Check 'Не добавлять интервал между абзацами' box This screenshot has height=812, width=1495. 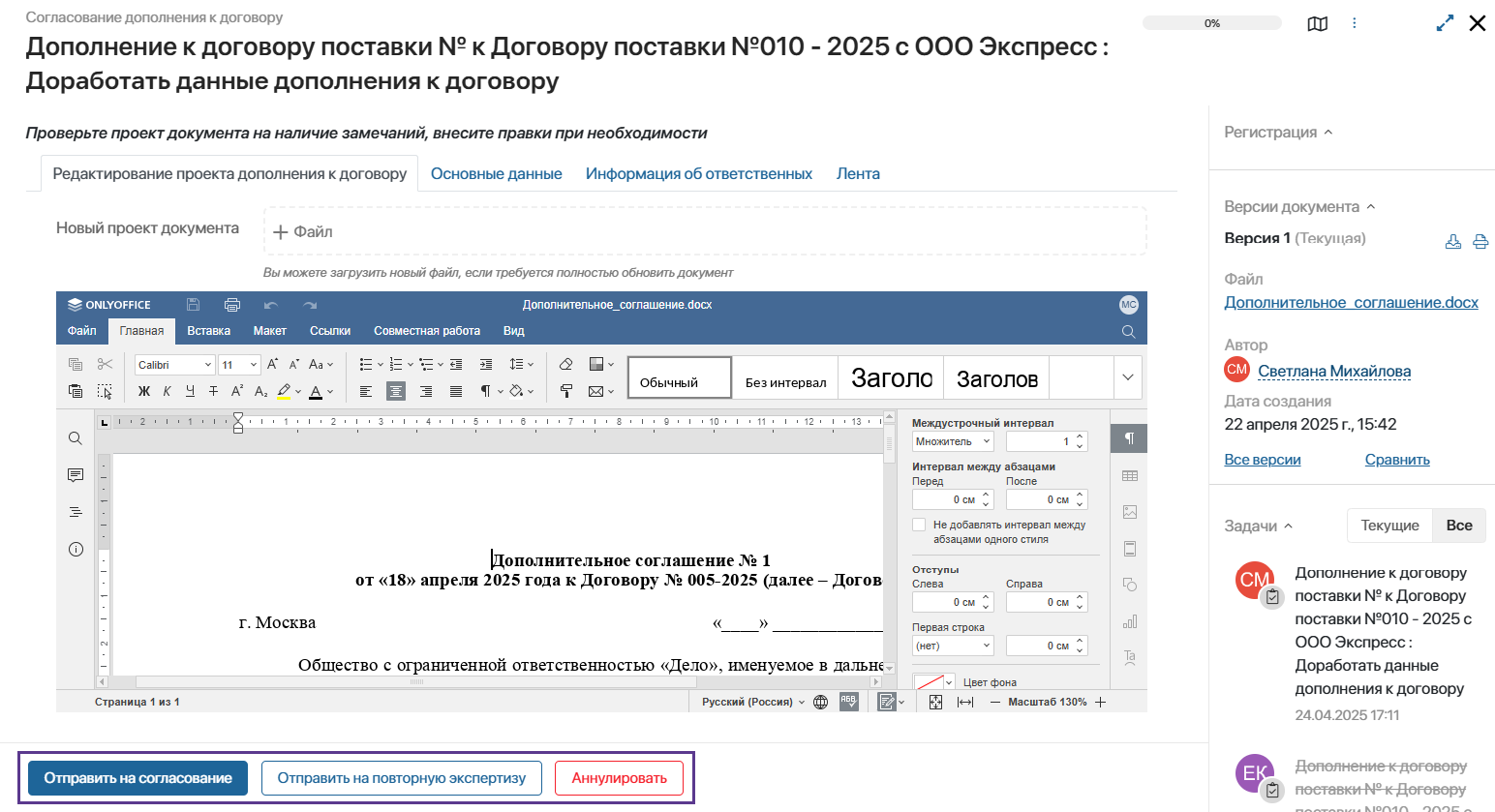[x=919, y=525]
